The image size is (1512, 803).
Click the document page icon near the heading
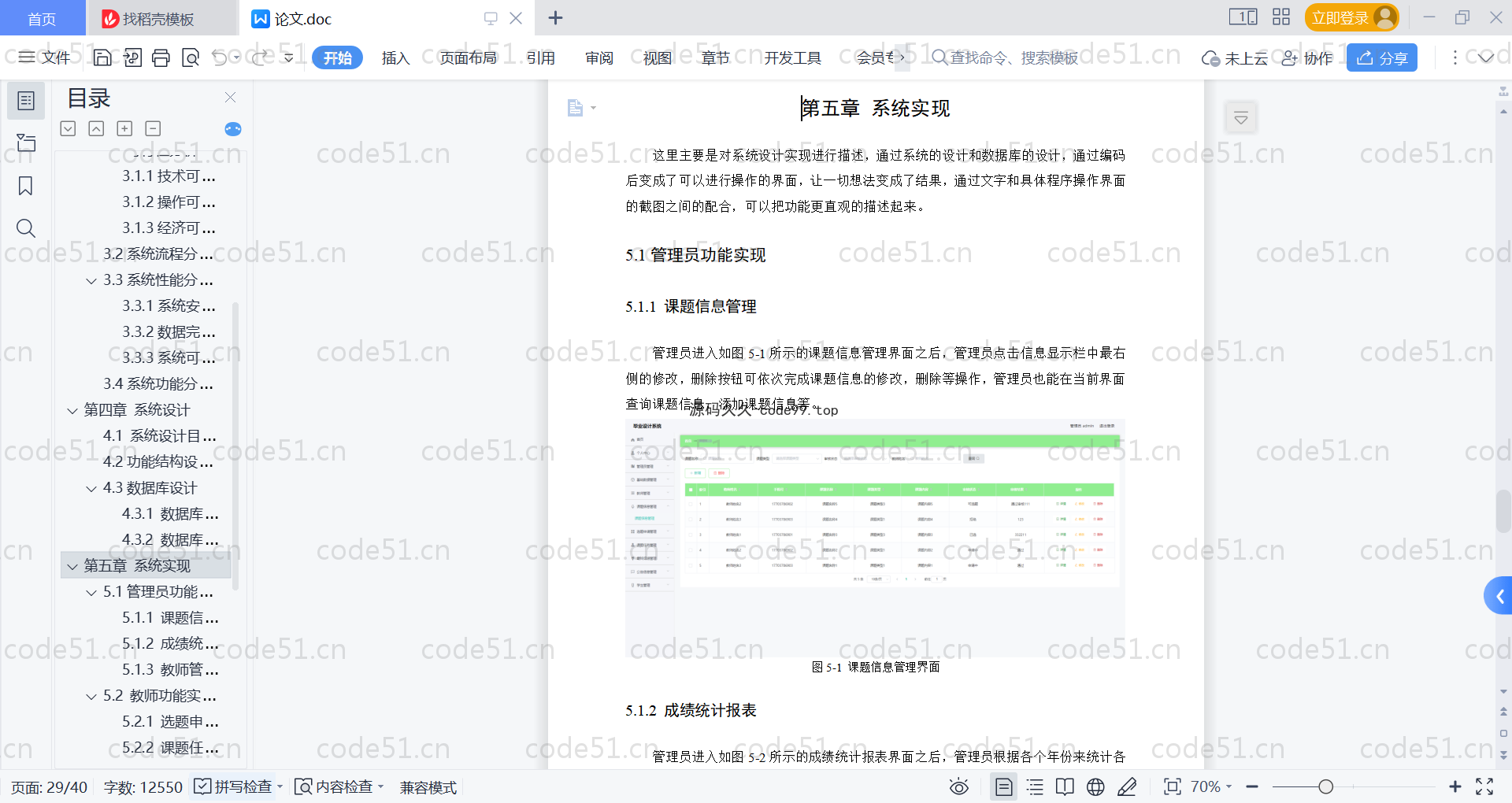[576, 108]
